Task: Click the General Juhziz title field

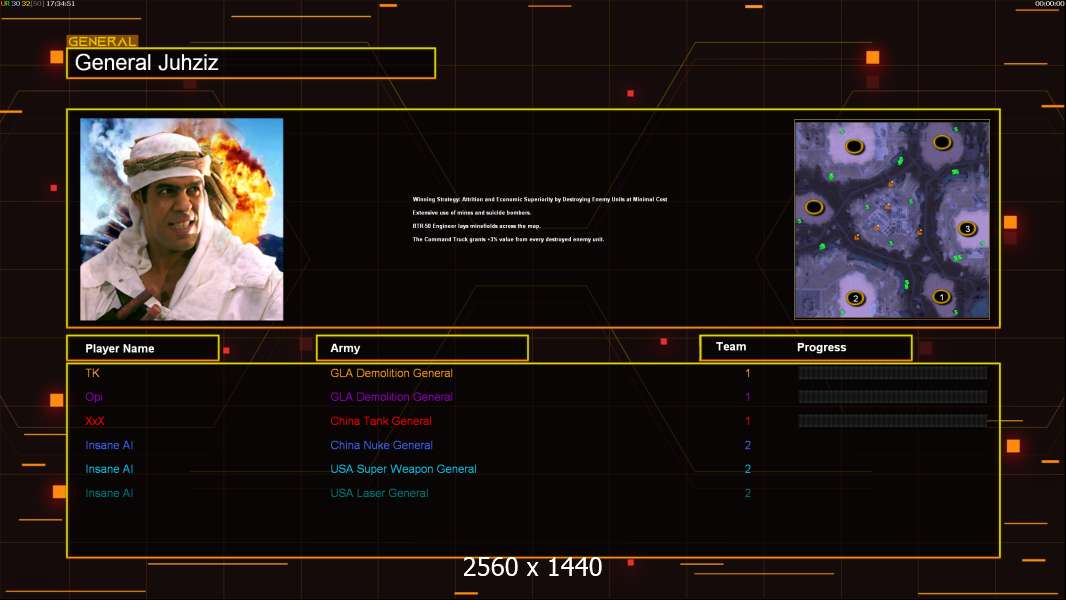Action: 251,63
